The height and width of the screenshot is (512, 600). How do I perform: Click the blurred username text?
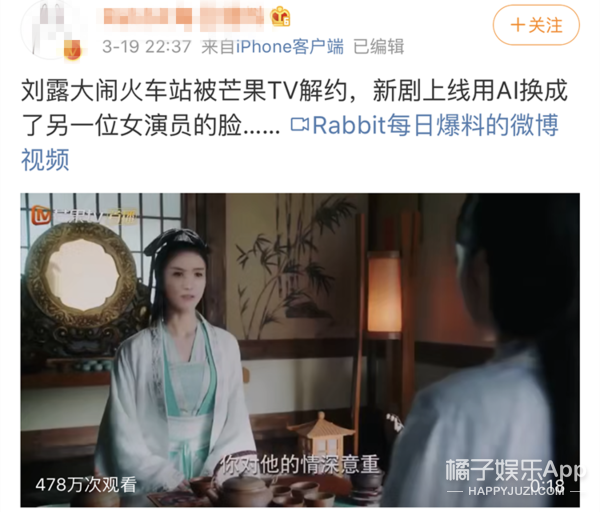184,17
